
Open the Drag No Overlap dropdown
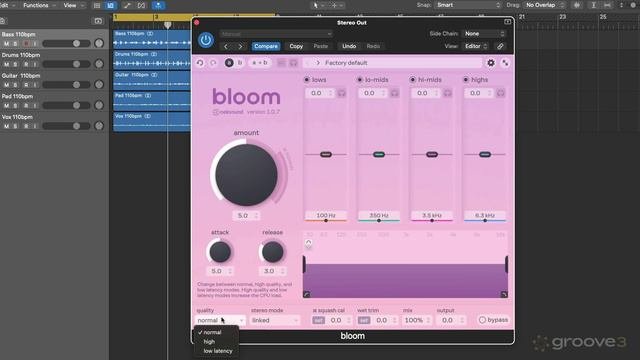coord(544,5)
